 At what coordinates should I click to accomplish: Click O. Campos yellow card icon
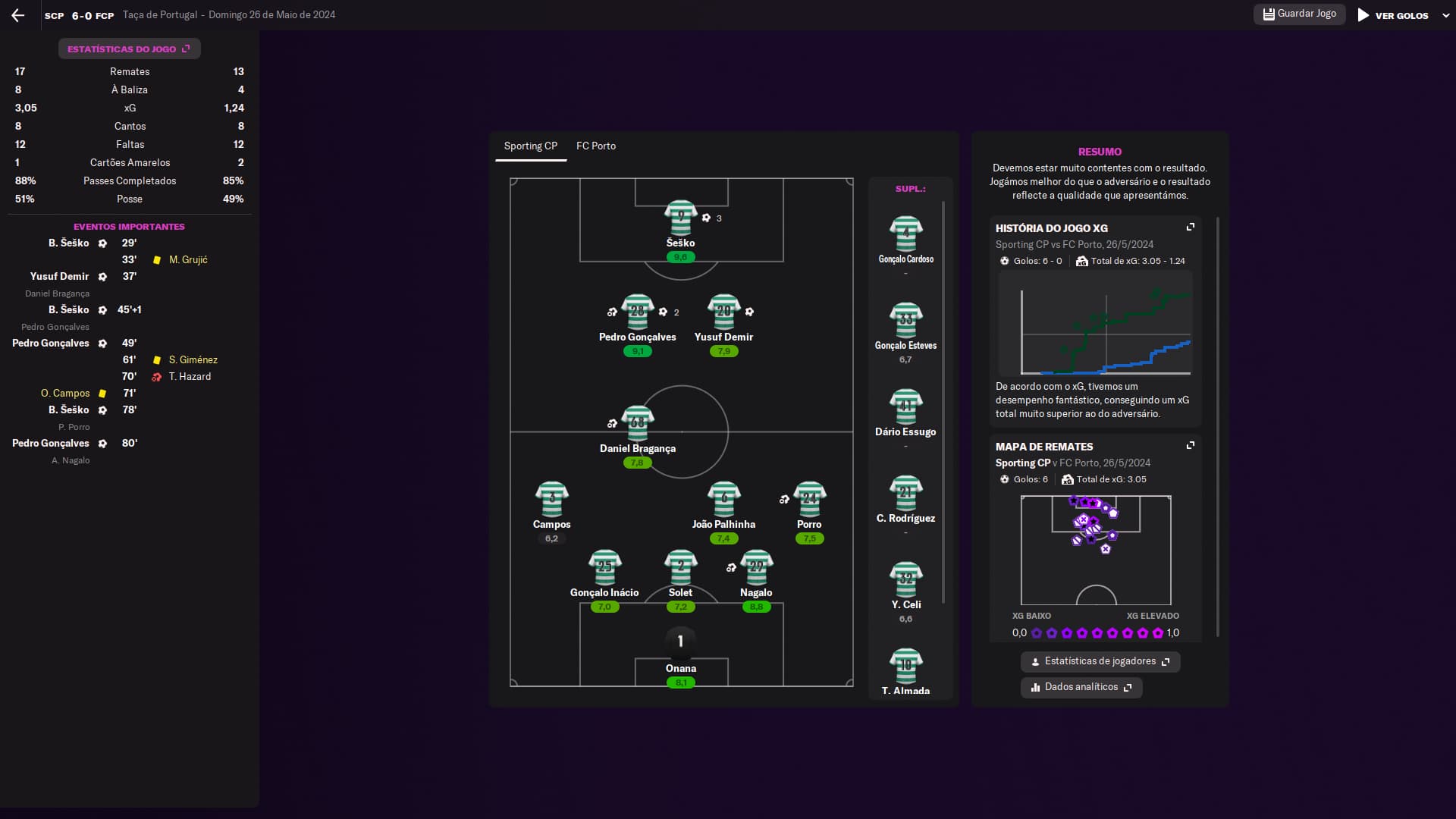(x=102, y=394)
